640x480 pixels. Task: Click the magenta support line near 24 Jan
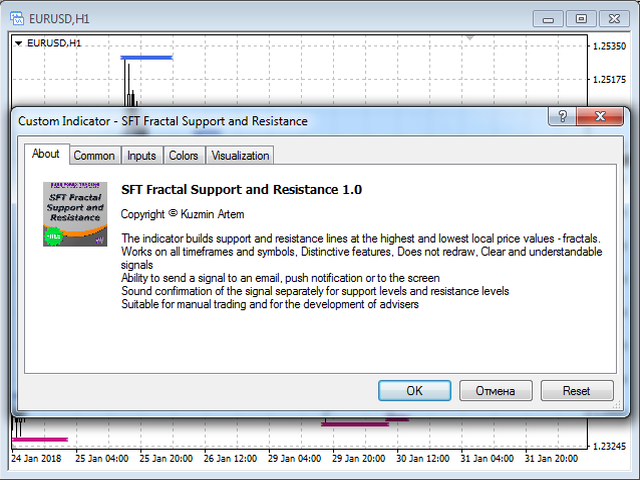[40, 440]
